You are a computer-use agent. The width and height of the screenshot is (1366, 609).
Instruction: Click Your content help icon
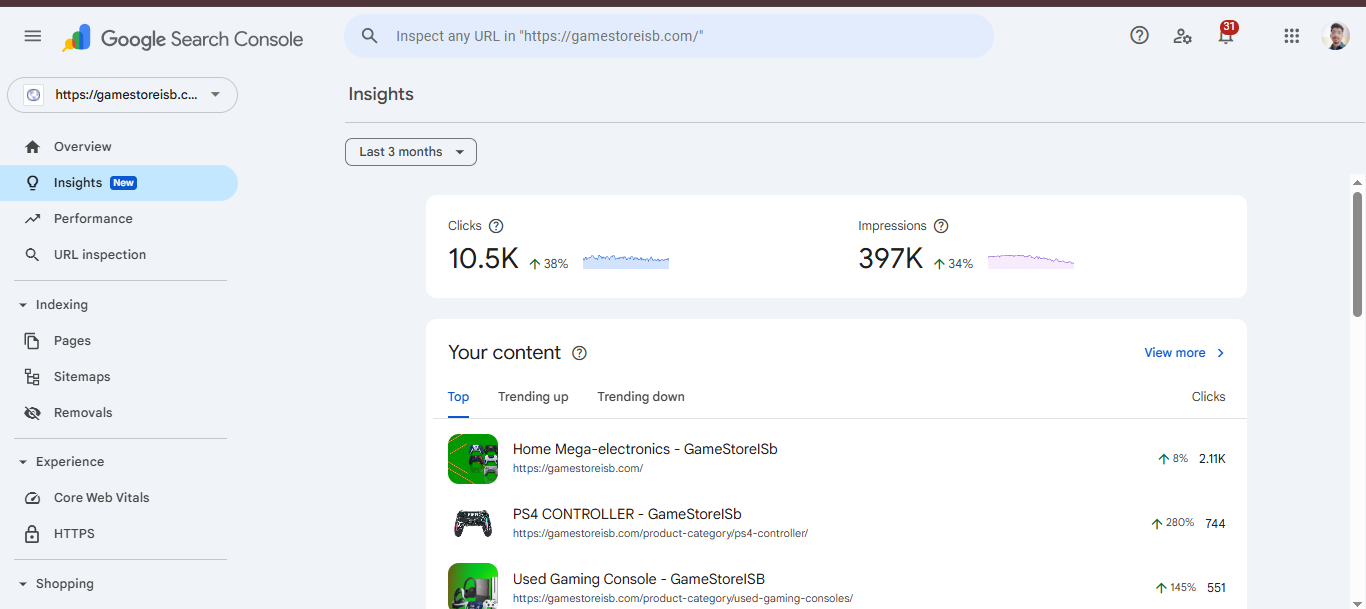(x=579, y=353)
